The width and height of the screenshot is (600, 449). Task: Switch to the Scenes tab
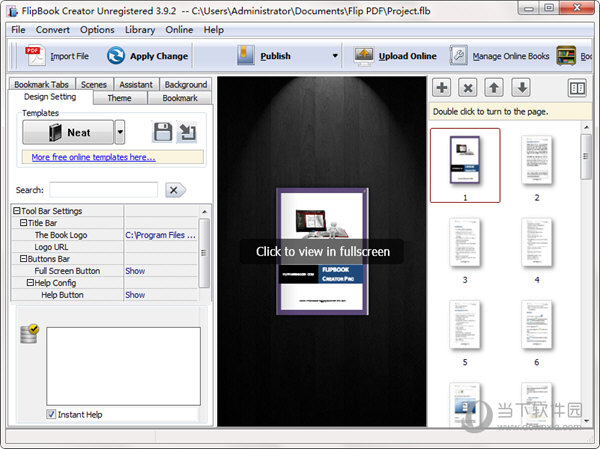[94, 84]
